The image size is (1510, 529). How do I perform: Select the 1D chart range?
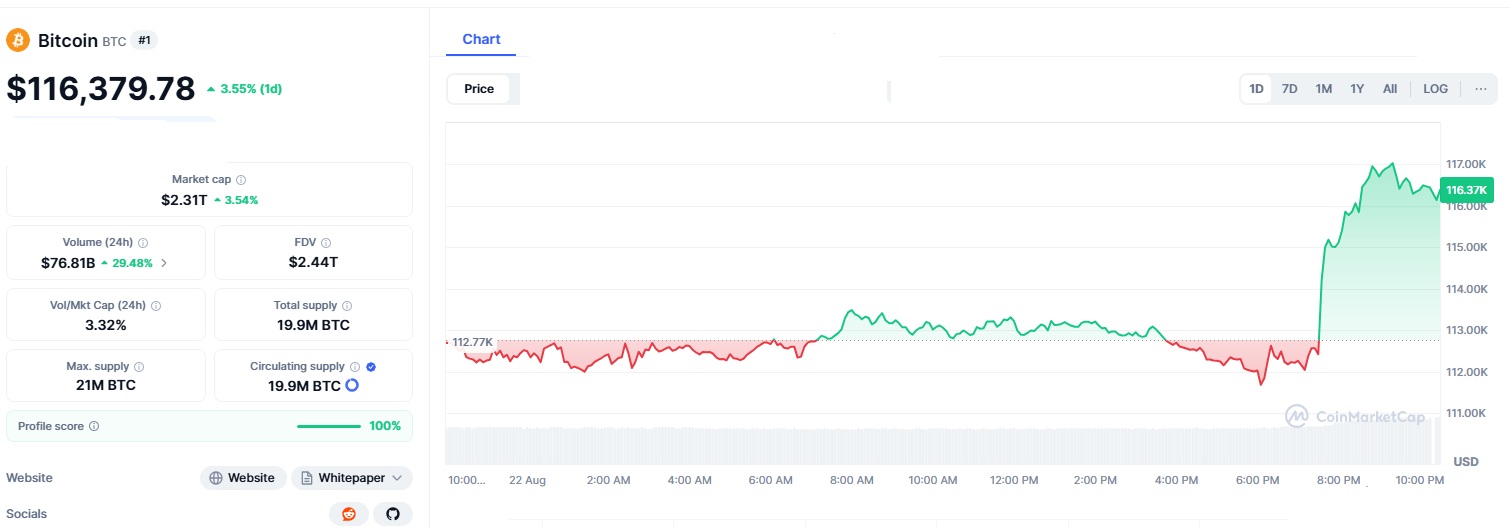(1257, 89)
